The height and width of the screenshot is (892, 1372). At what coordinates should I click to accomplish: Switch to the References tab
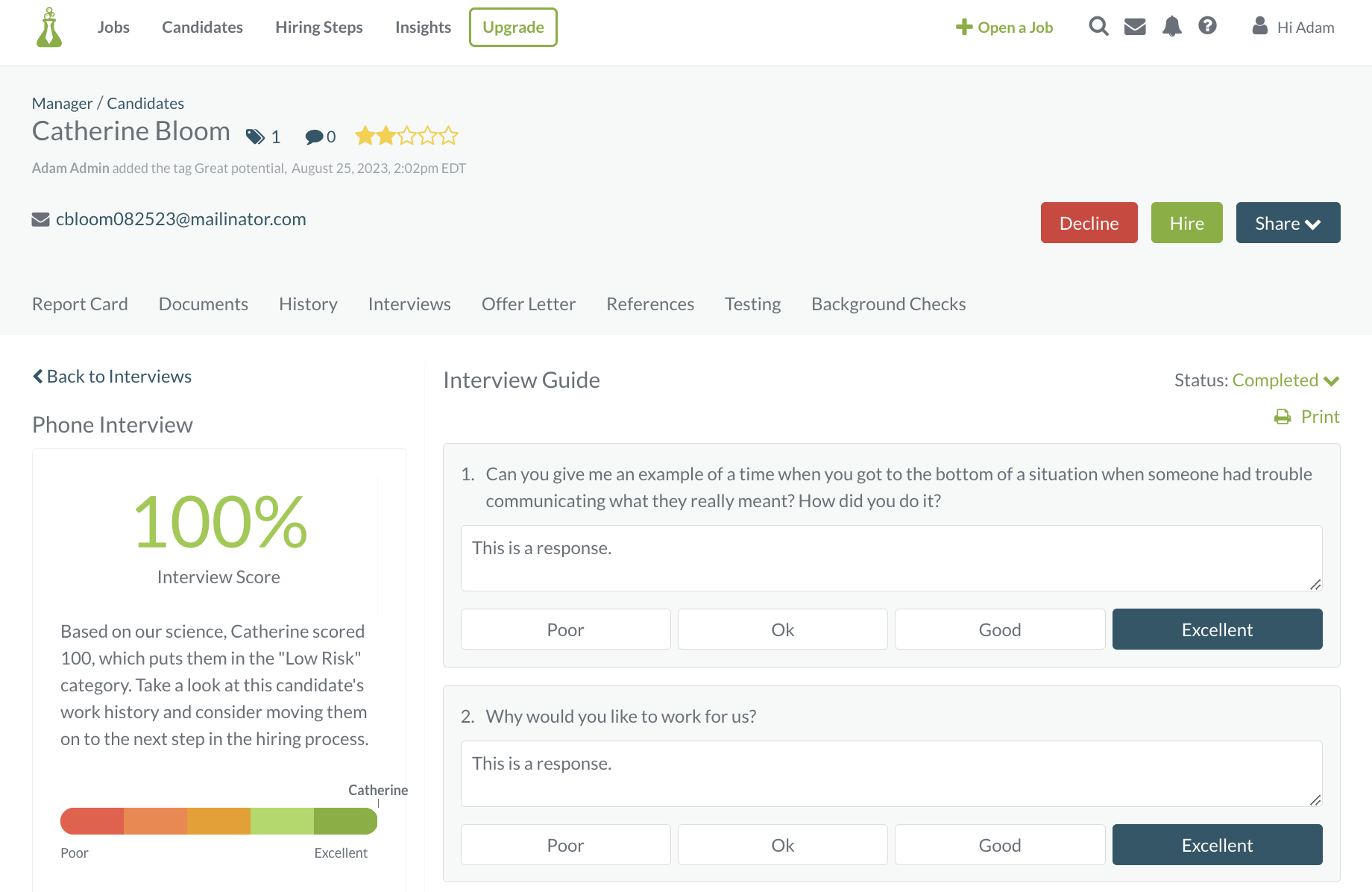tap(649, 304)
